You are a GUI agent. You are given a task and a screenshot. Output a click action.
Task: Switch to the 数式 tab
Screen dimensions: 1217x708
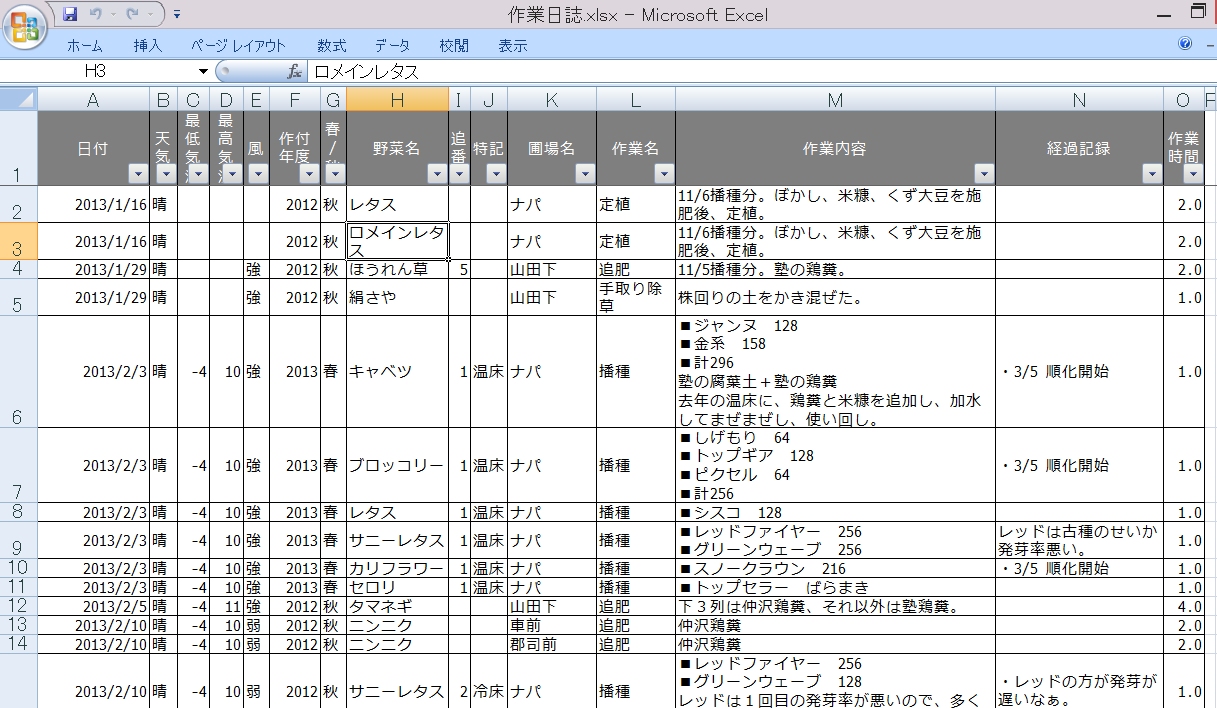[332, 45]
